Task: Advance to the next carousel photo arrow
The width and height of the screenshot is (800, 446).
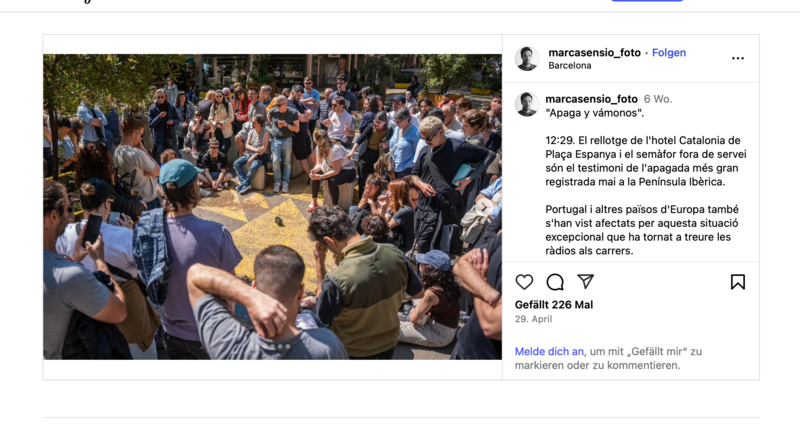Action: 484,207
